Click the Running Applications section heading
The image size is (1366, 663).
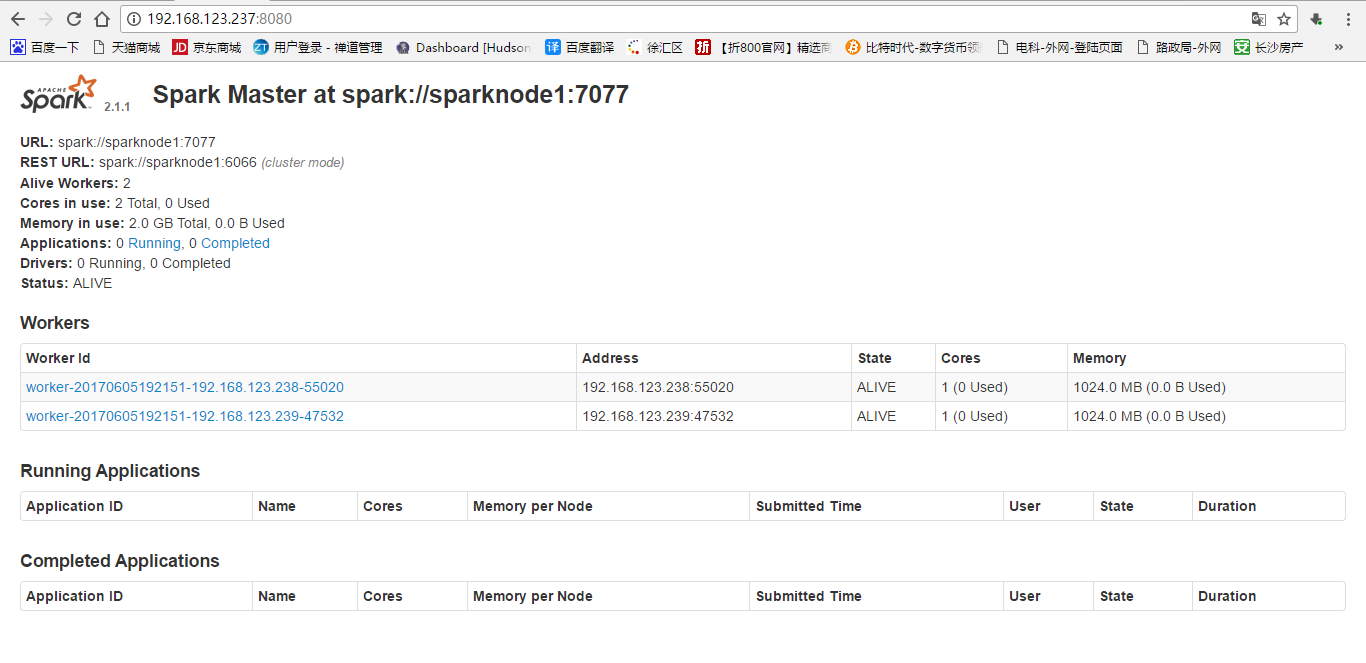[x=110, y=471]
